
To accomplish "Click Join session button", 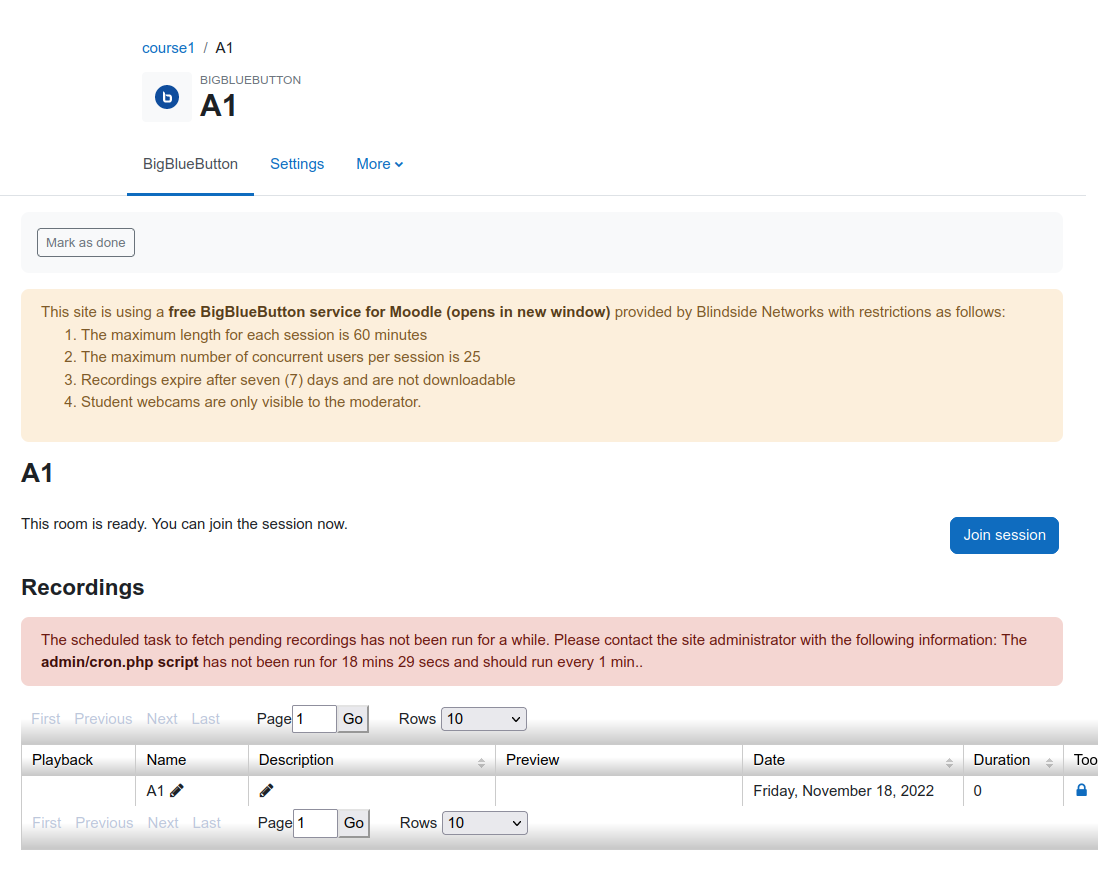I will point(1004,536).
